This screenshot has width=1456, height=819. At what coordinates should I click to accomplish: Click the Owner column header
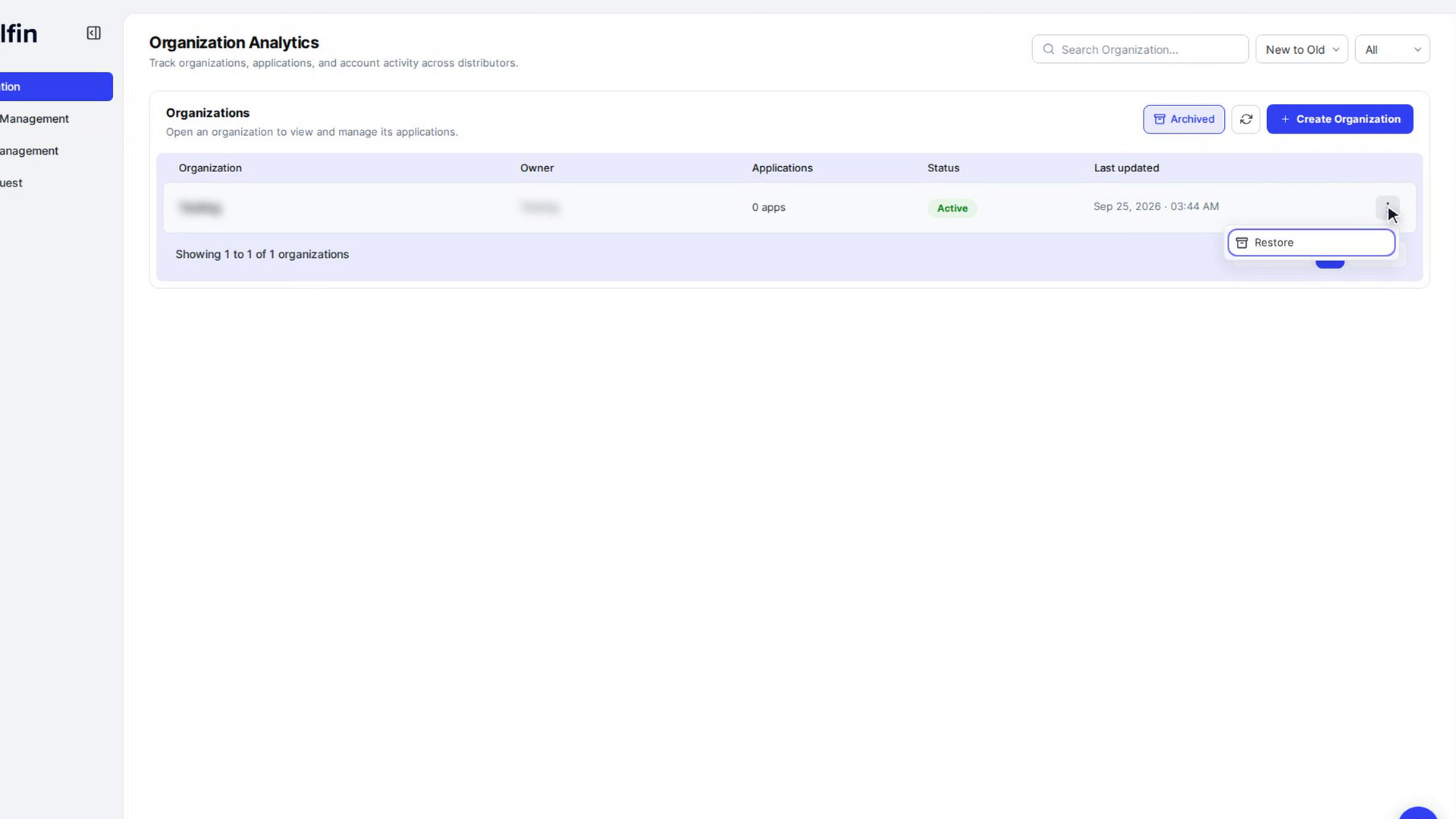[x=537, y=168]
